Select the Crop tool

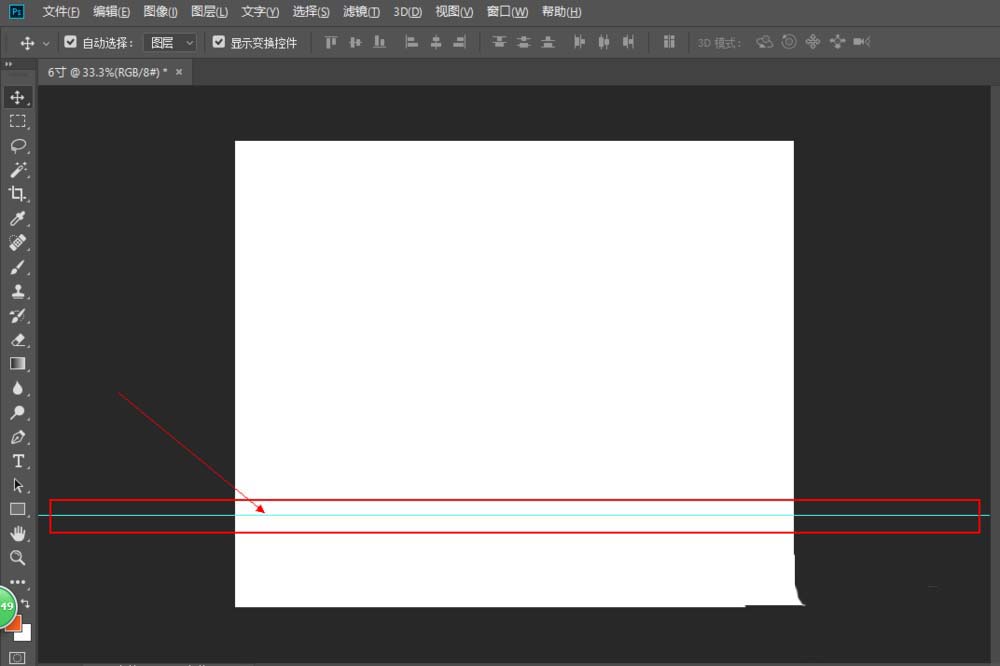click(x=17, y=194)
